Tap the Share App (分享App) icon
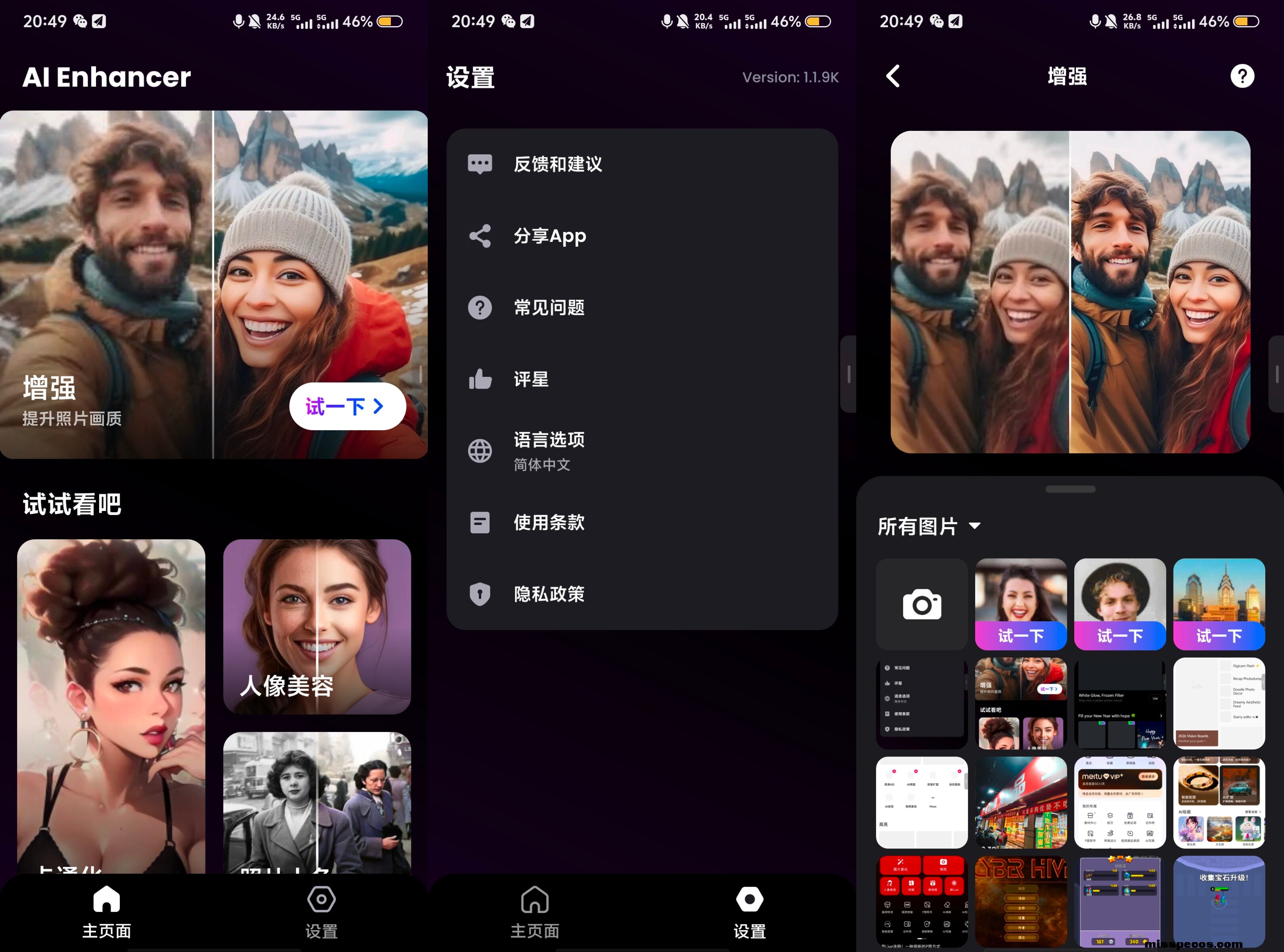This screenshot has width=1284, height=952. coord(479,236)
